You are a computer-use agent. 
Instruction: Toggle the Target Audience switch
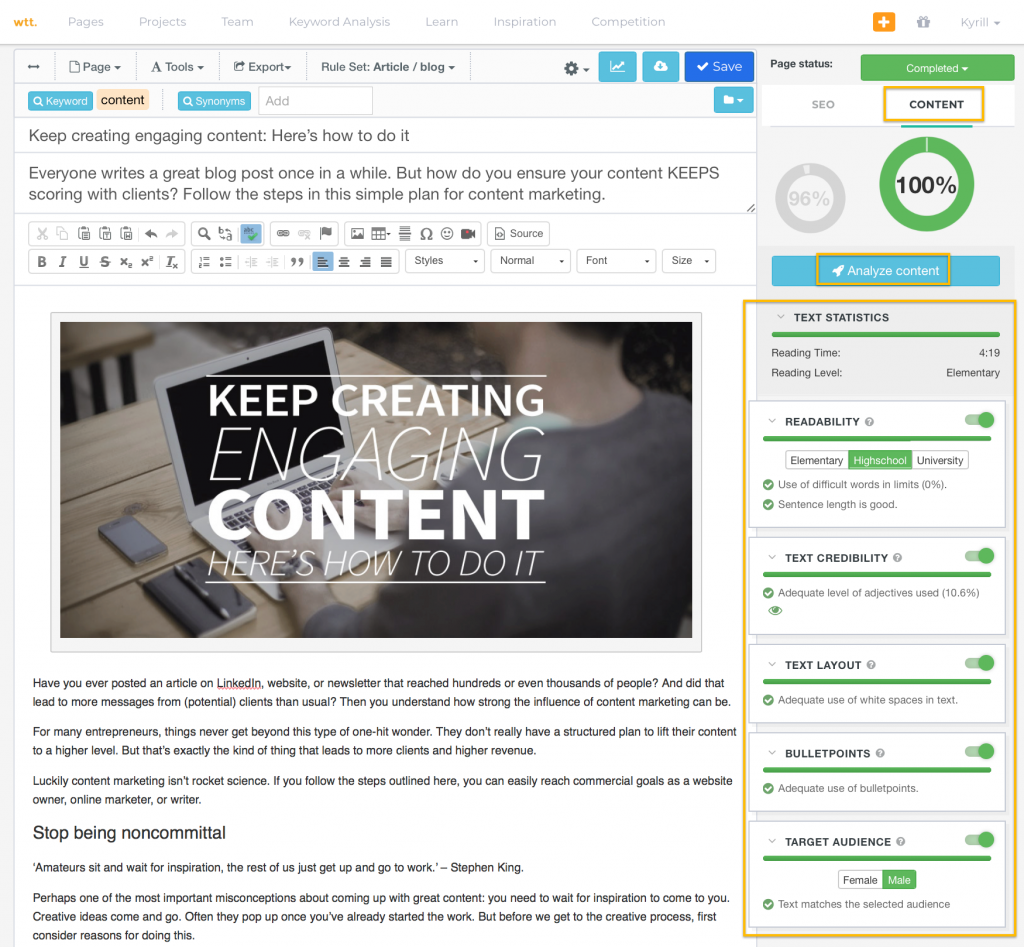(980, 841)
